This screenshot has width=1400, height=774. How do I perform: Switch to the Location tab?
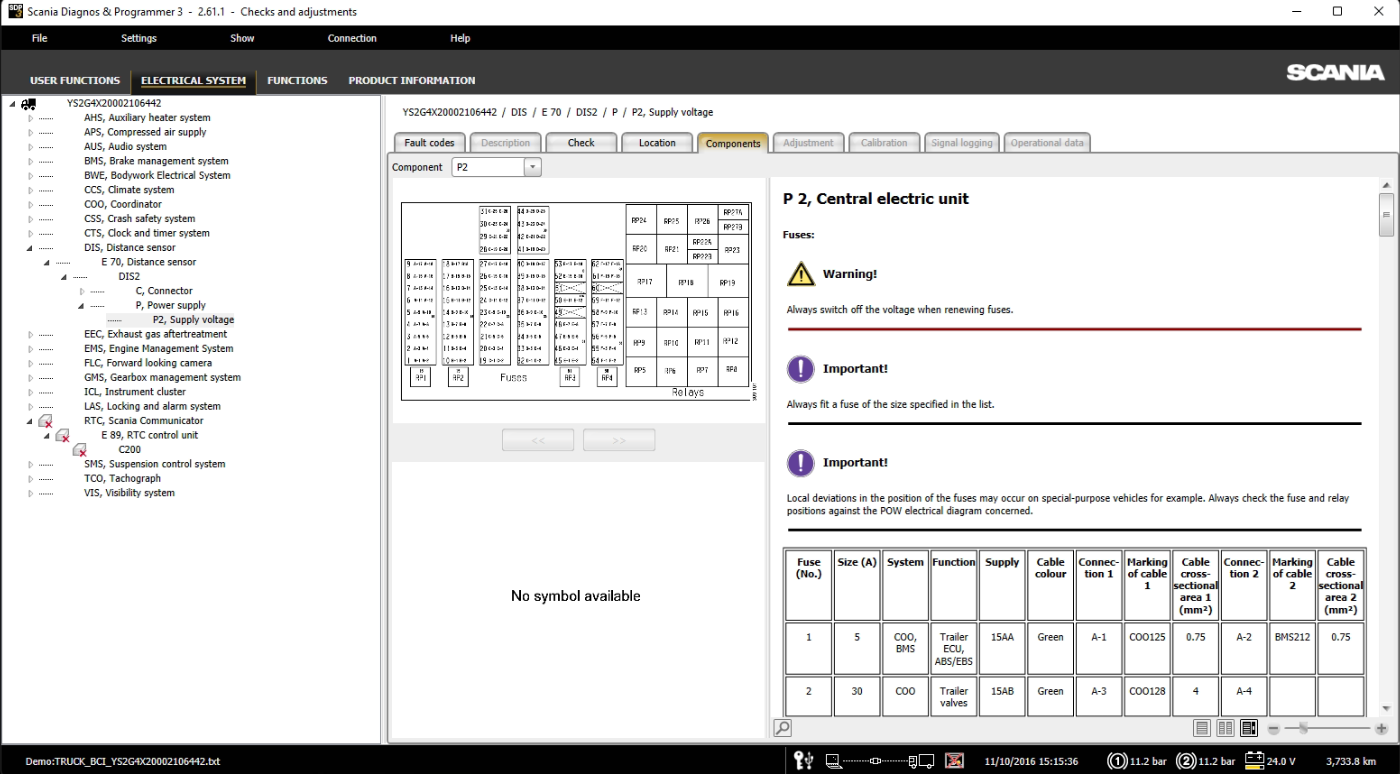pyautogui.click(x=657, y=142)
